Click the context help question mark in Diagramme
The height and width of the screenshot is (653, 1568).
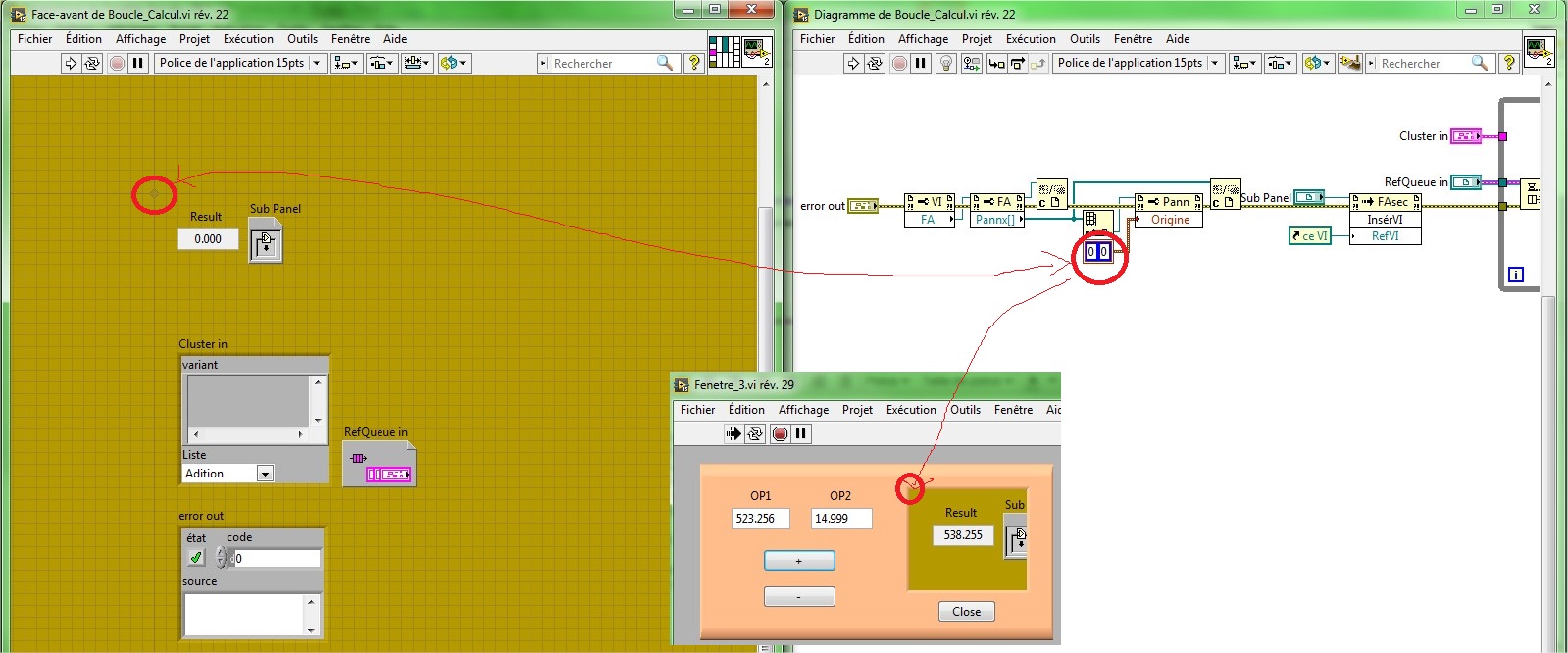tap(1510, 63)
